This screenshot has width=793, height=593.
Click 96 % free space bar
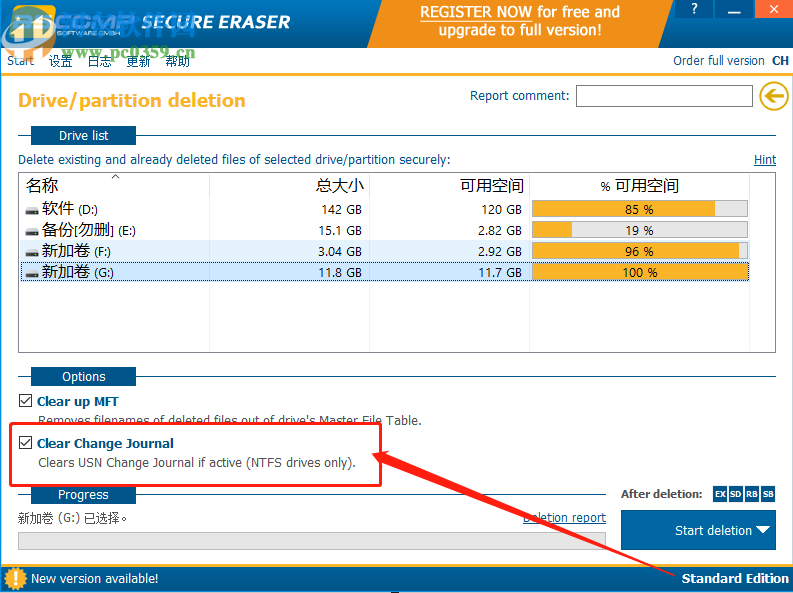[640, 251]
